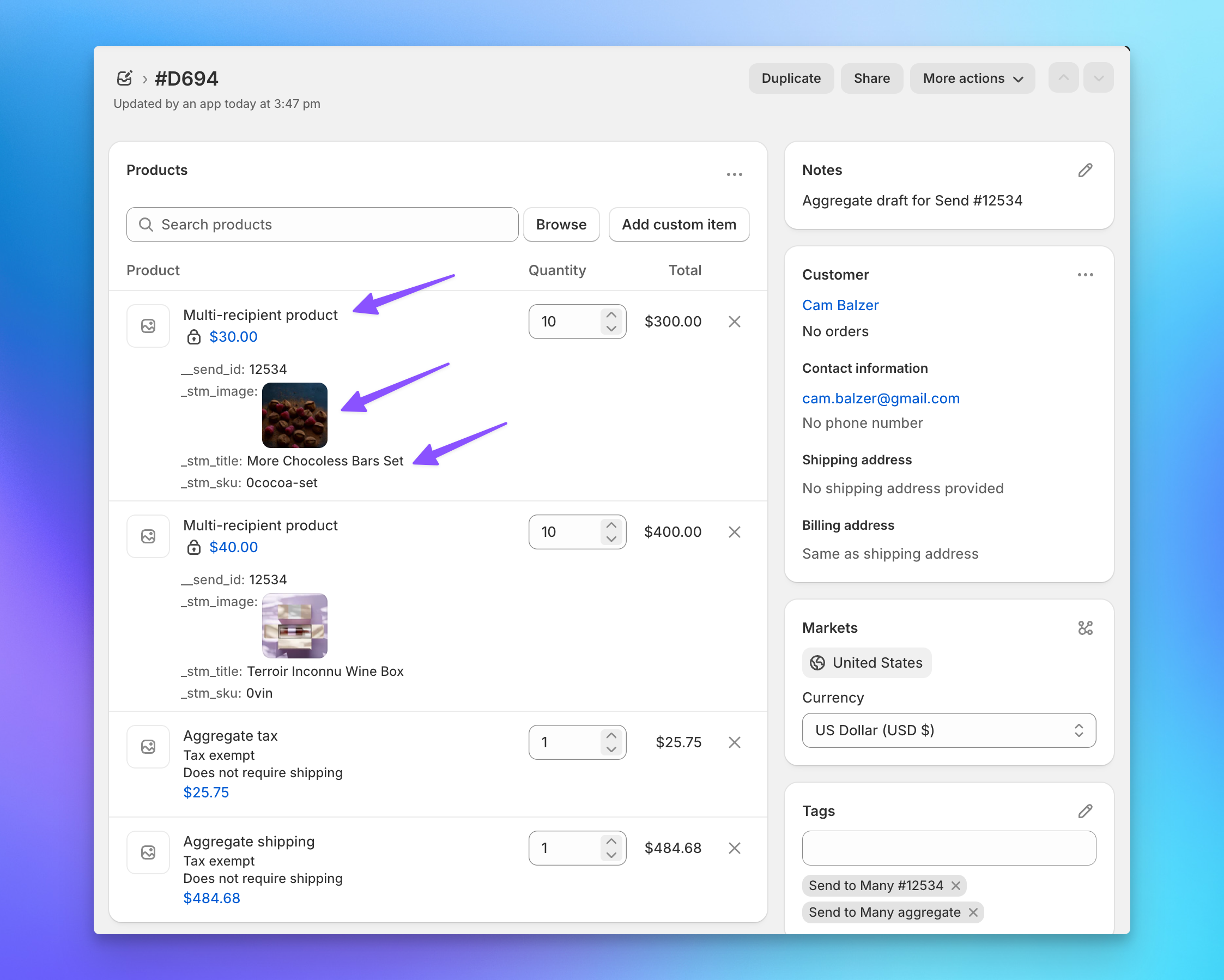This screenshot has height=980, width=1224.
Task: Edit Tags using the pencil icon
Action: (1085, 811)
